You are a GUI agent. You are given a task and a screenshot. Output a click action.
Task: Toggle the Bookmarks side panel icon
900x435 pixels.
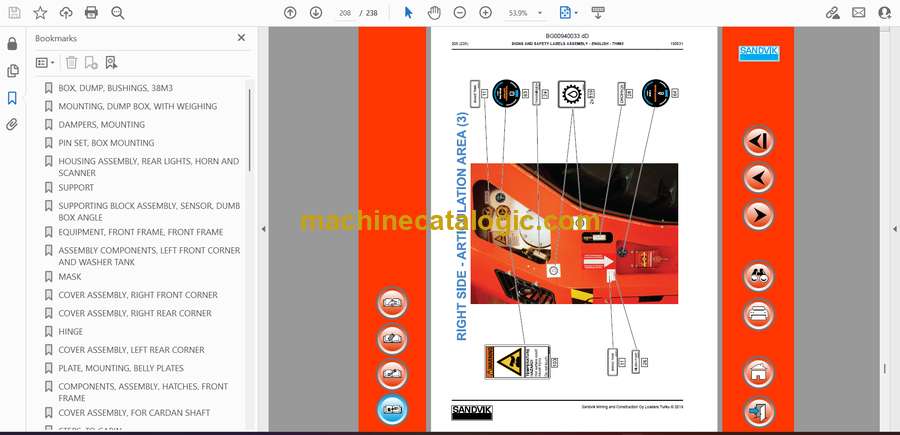12,98
